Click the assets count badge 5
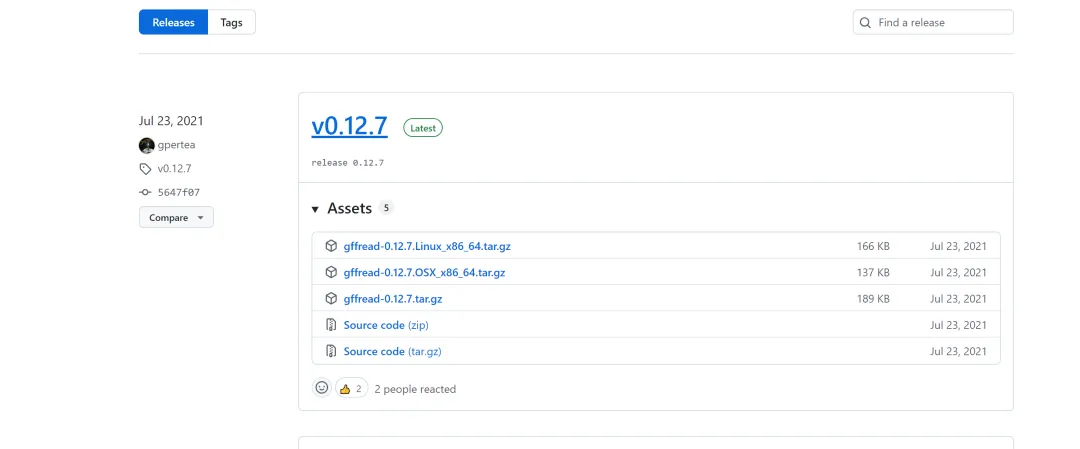The image size is (1080, 449). click(x=386, y=208)
